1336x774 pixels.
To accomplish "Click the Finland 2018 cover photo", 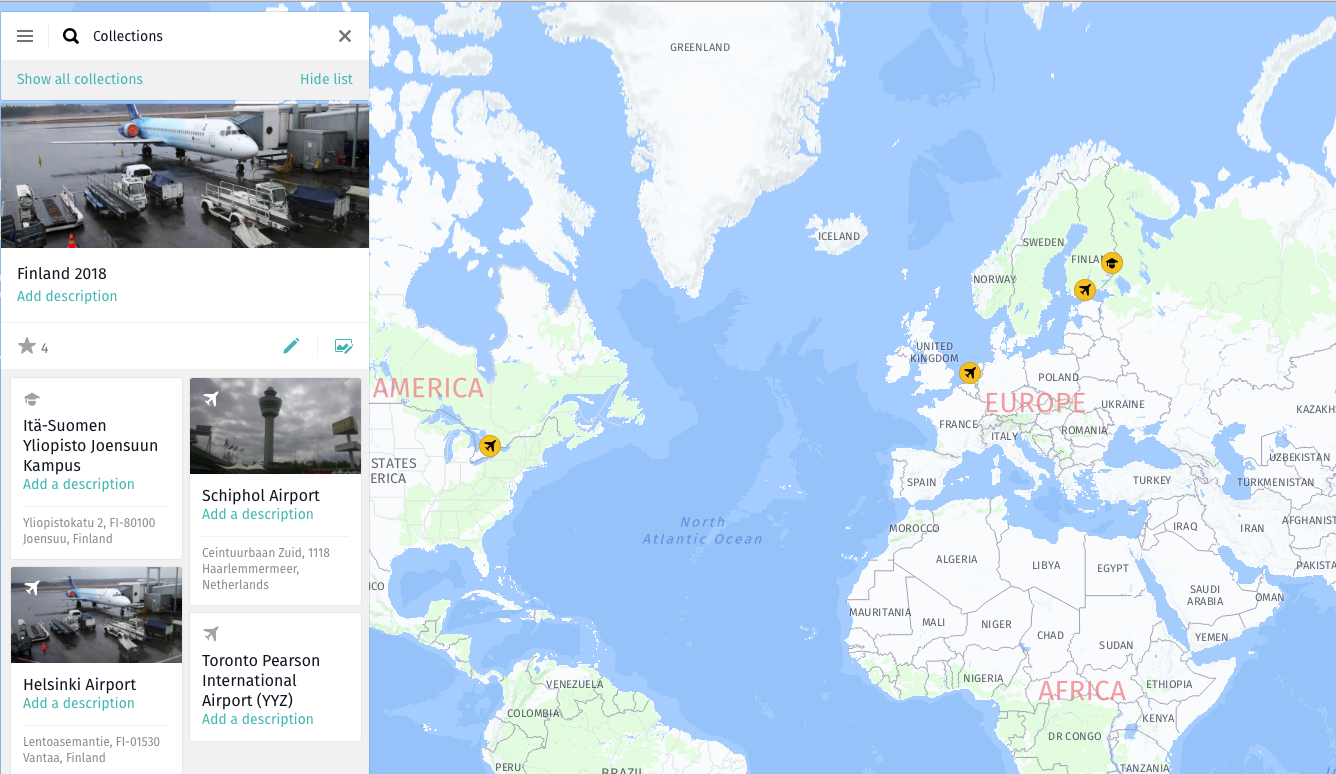I will point(185,174).
